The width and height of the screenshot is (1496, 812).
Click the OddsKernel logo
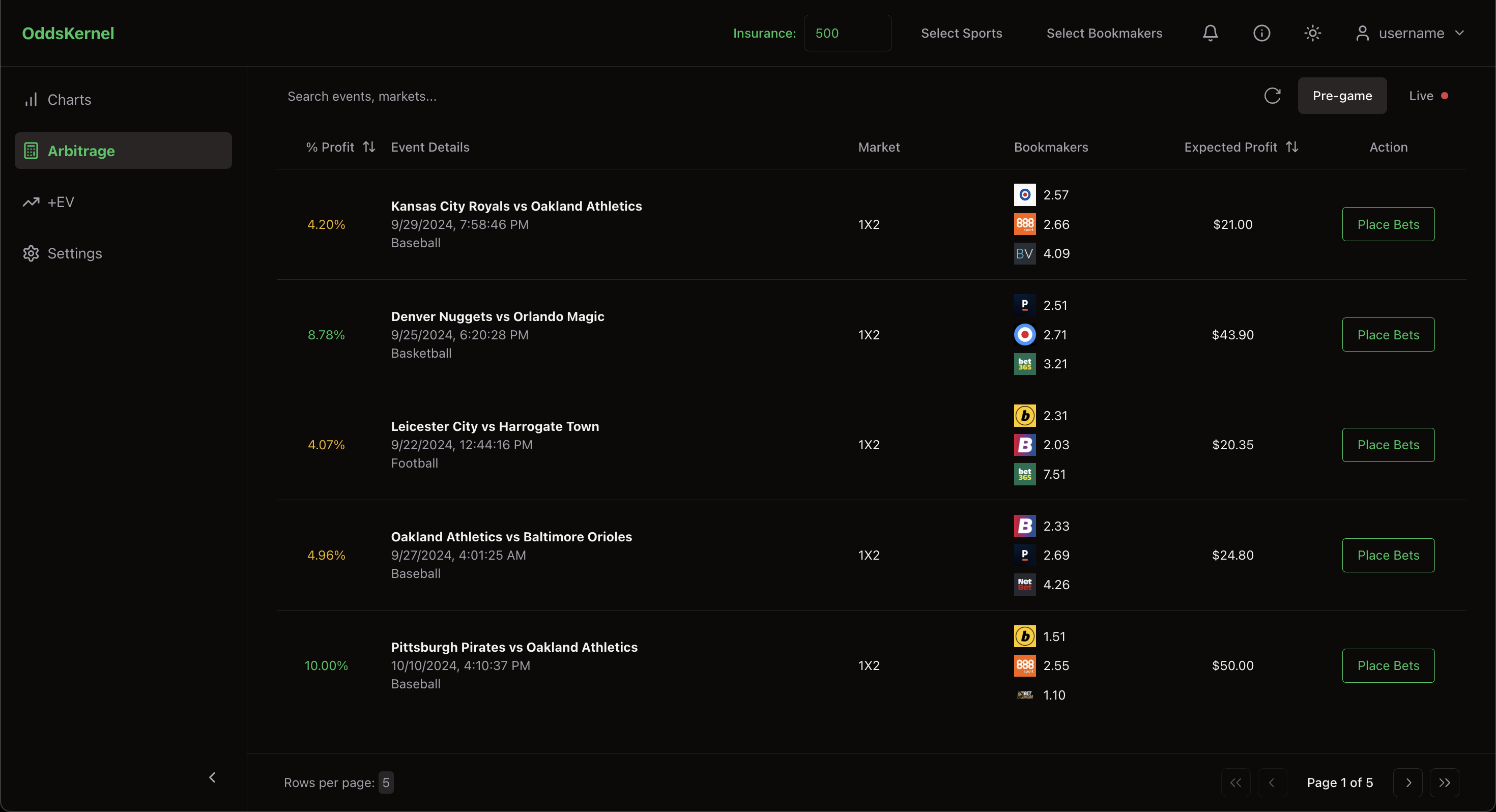click(x=68, y=33)
